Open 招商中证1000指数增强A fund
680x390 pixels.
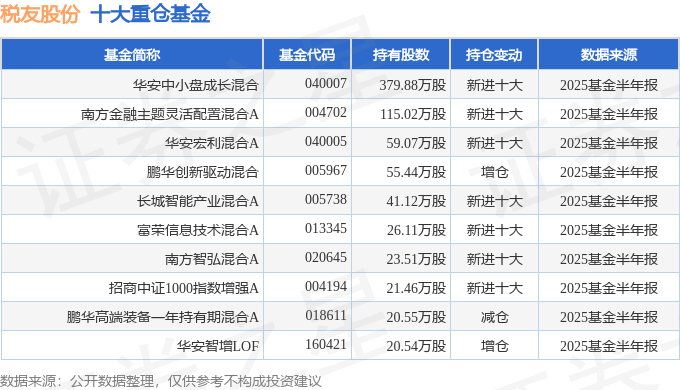[x=183, y=288]
